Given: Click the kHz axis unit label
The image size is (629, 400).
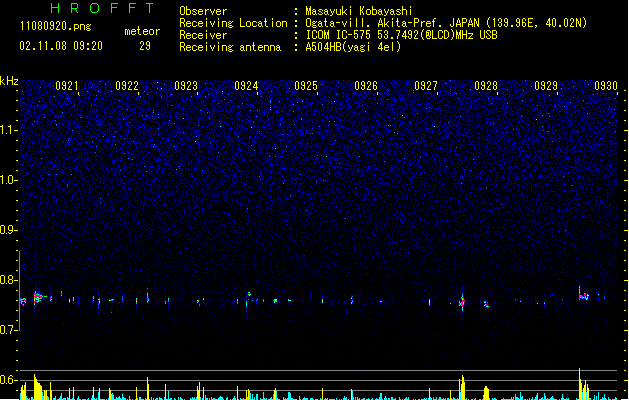Looking at the screenshot, I should [9, 81].
